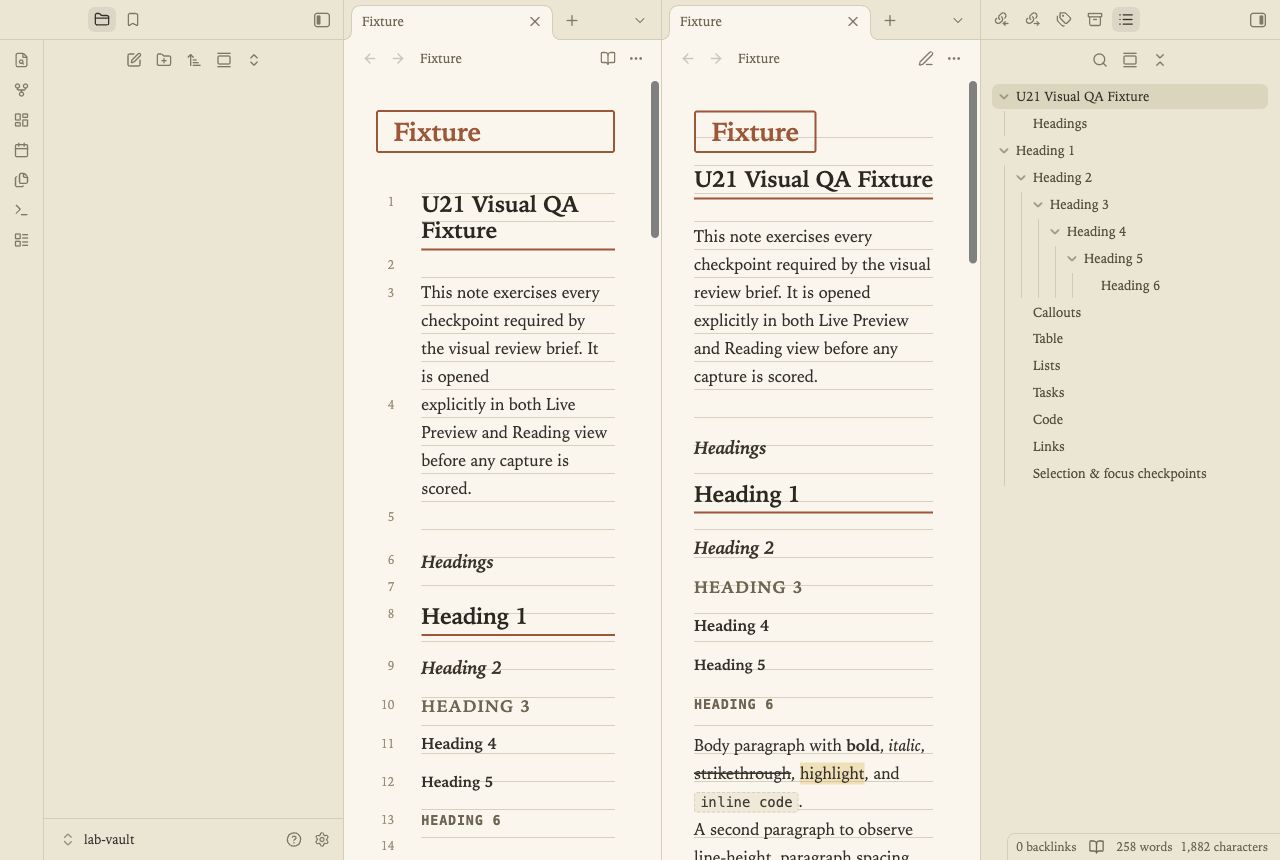The width and height of the screenshot is (1280, 860).
Task: Open the outgoing links tab in right sidebar
Action: [1033, 20]
